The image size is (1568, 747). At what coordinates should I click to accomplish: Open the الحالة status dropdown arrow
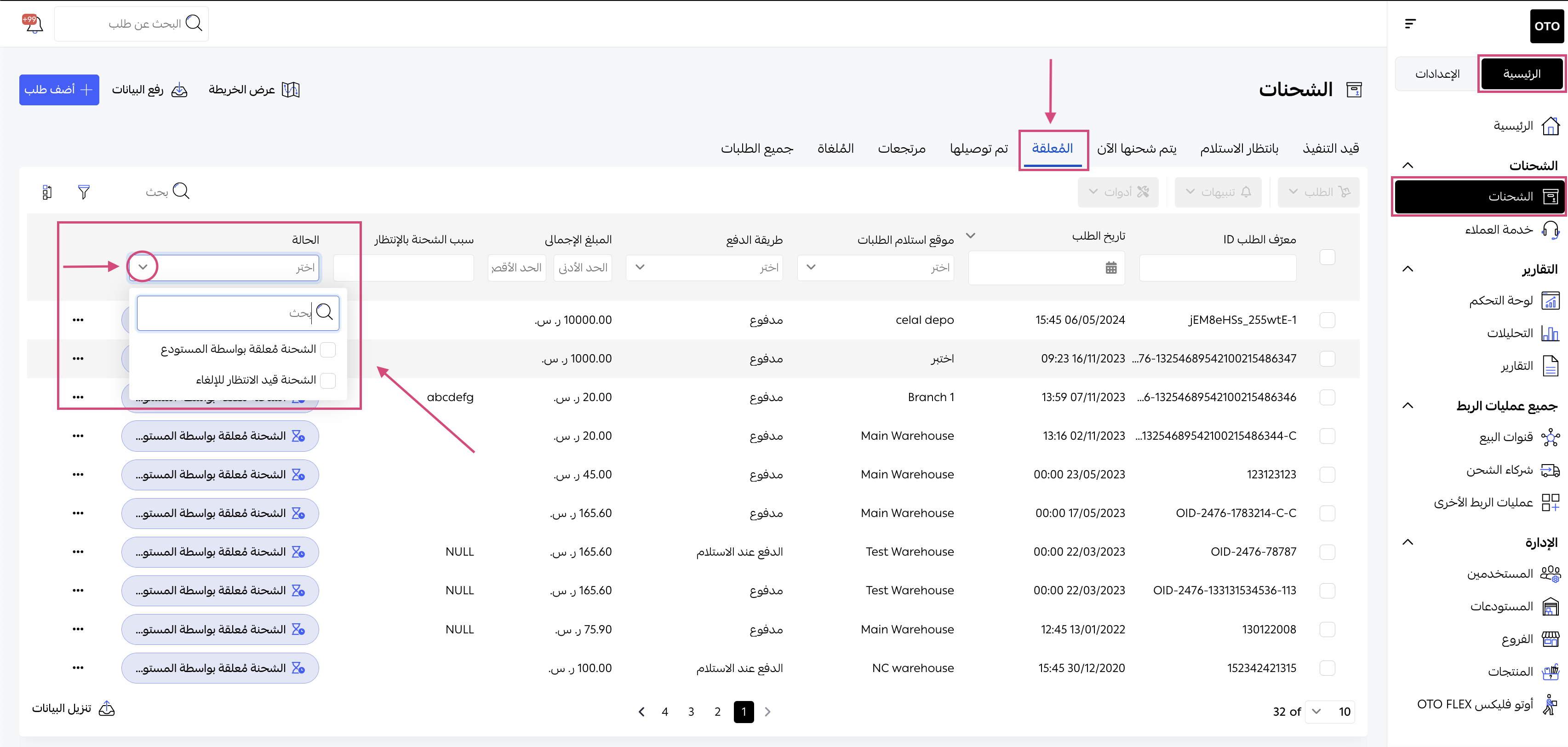point(143,267)
